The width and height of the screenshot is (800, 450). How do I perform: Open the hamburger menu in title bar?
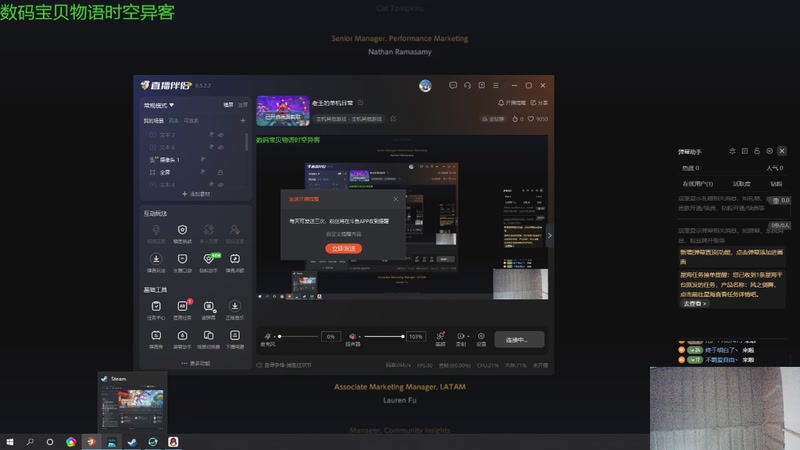(496, 85)
